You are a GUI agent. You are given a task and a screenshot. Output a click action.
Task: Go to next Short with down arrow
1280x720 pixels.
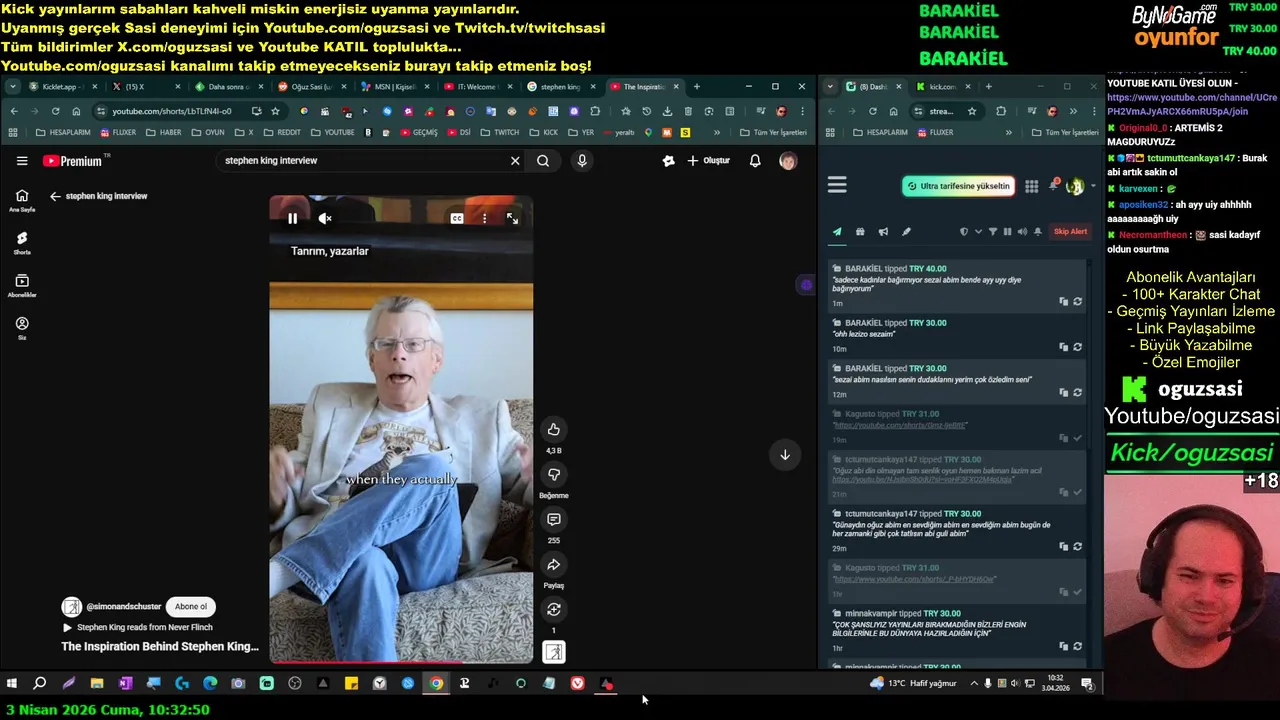[785, 455]
